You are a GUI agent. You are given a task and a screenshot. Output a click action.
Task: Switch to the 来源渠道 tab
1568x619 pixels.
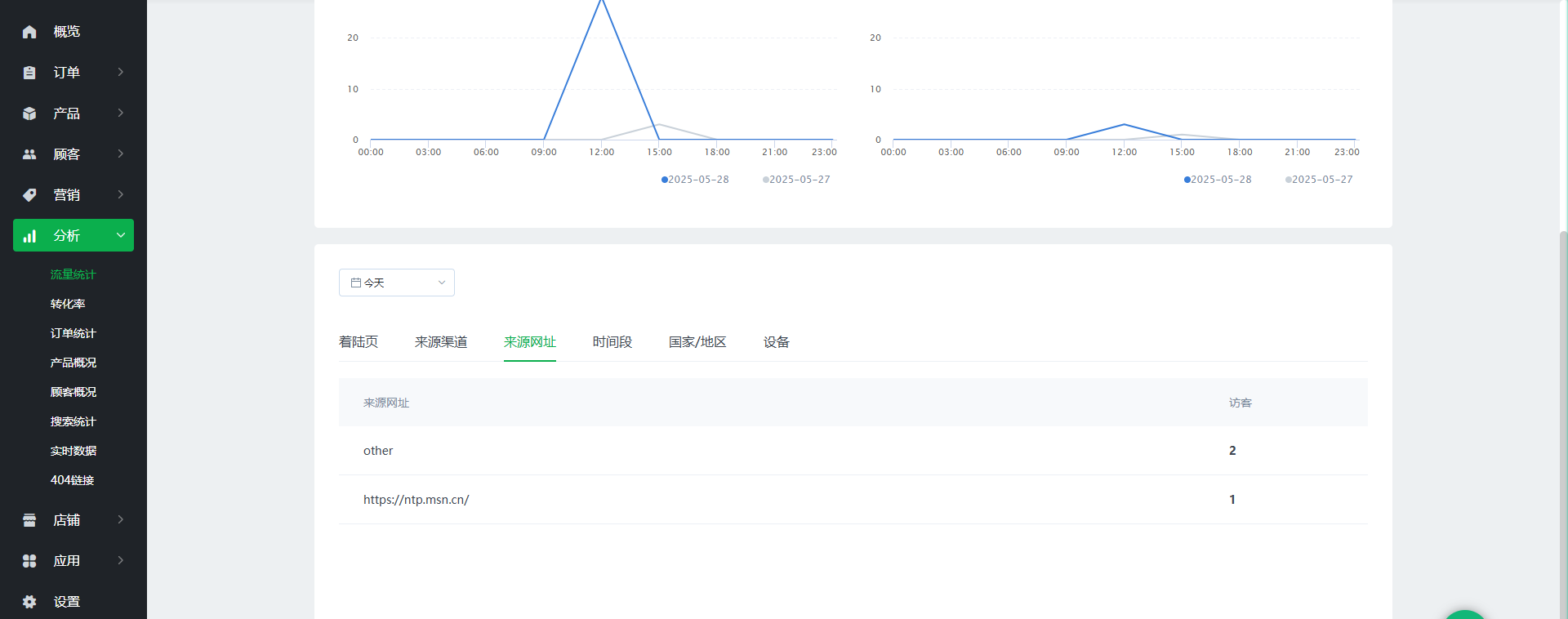[x=441, y=342]
